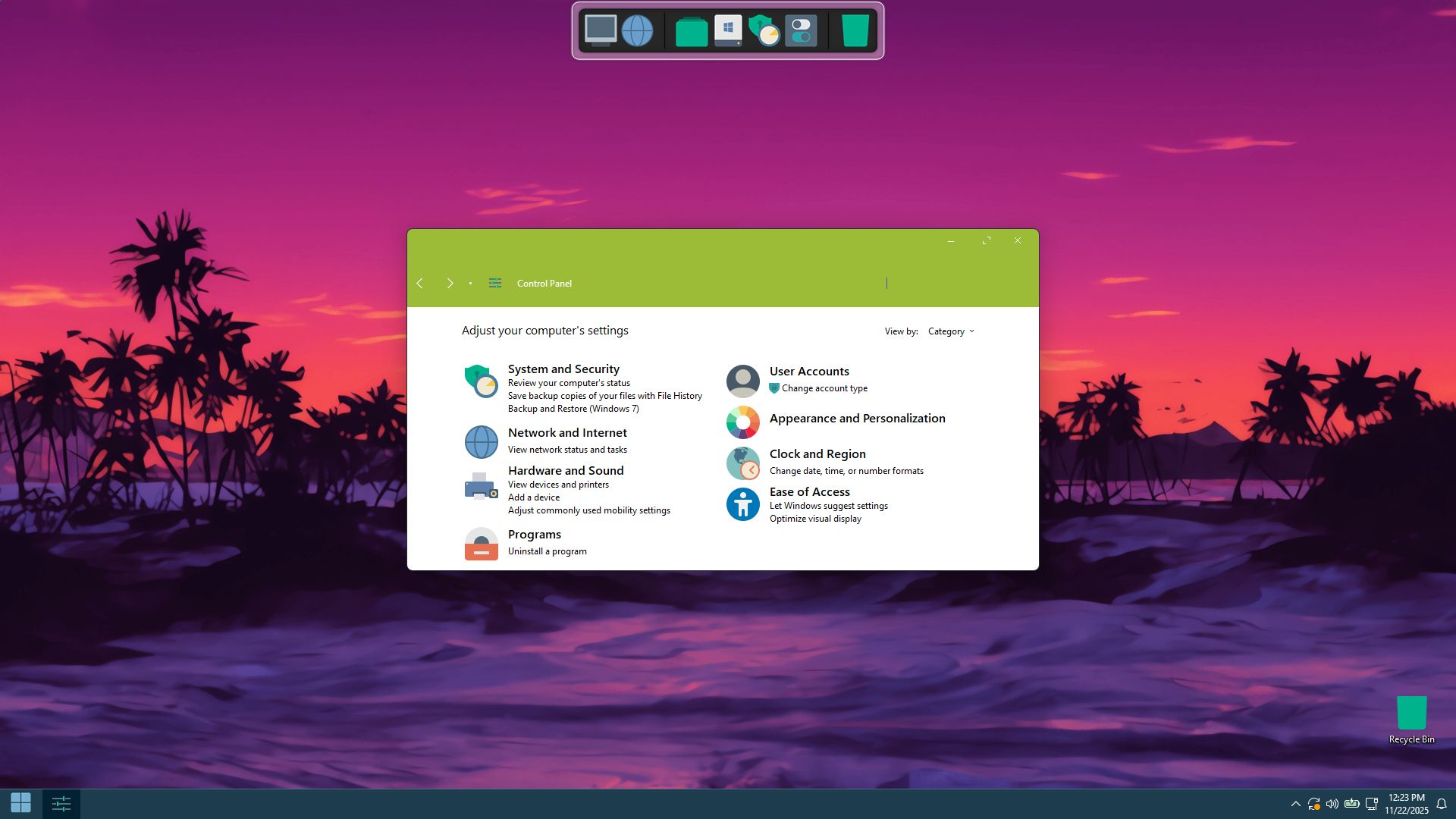
Task: Open the volume control in system tray
Action: pyautogui.click(x=1332, y=804)
